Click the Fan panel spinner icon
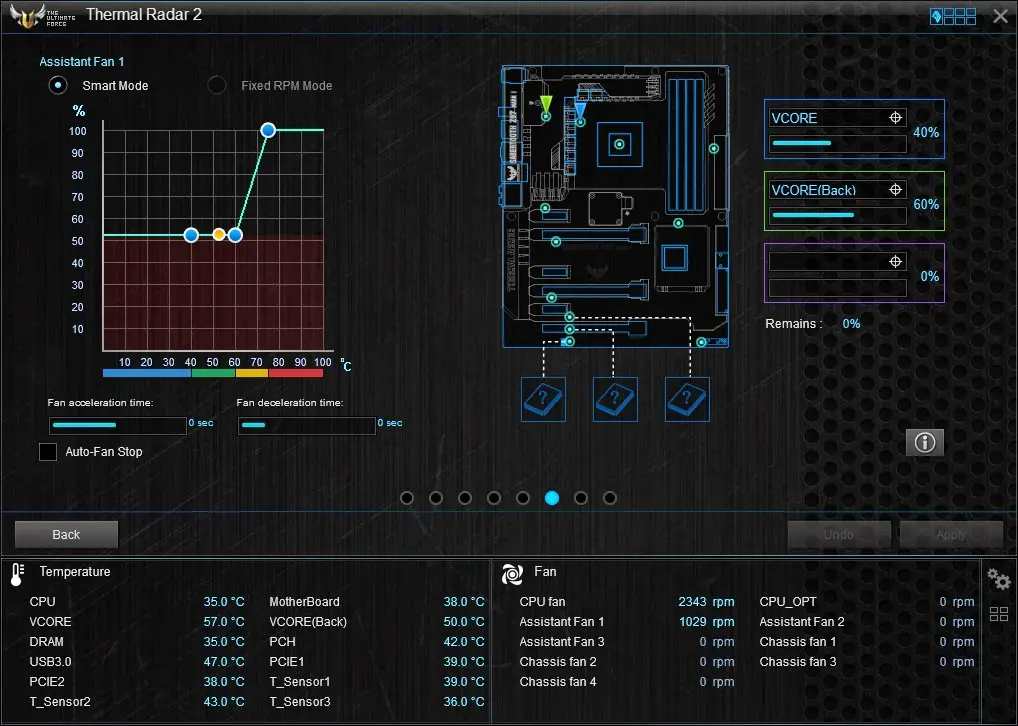The height and width of the screenshot is (726, 1018). pyautogui.click(x=512, y=573)
